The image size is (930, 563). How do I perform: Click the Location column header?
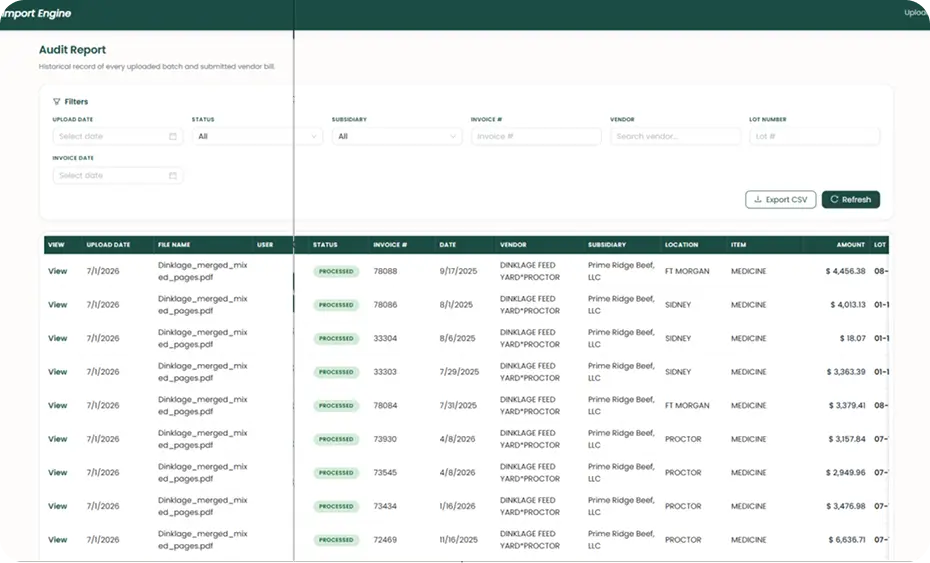click(x=681, y=245)
